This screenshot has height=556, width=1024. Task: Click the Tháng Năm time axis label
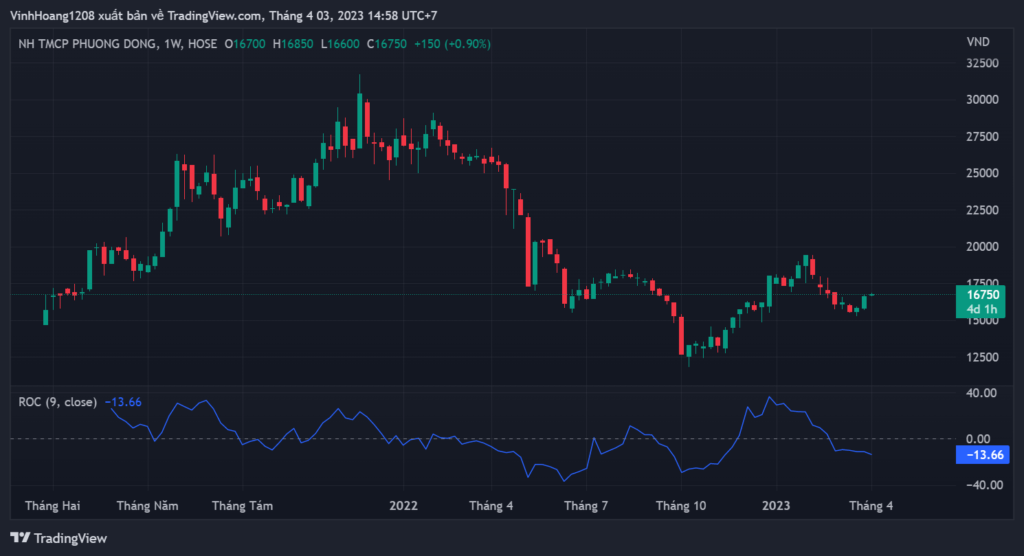pos(147,506)
